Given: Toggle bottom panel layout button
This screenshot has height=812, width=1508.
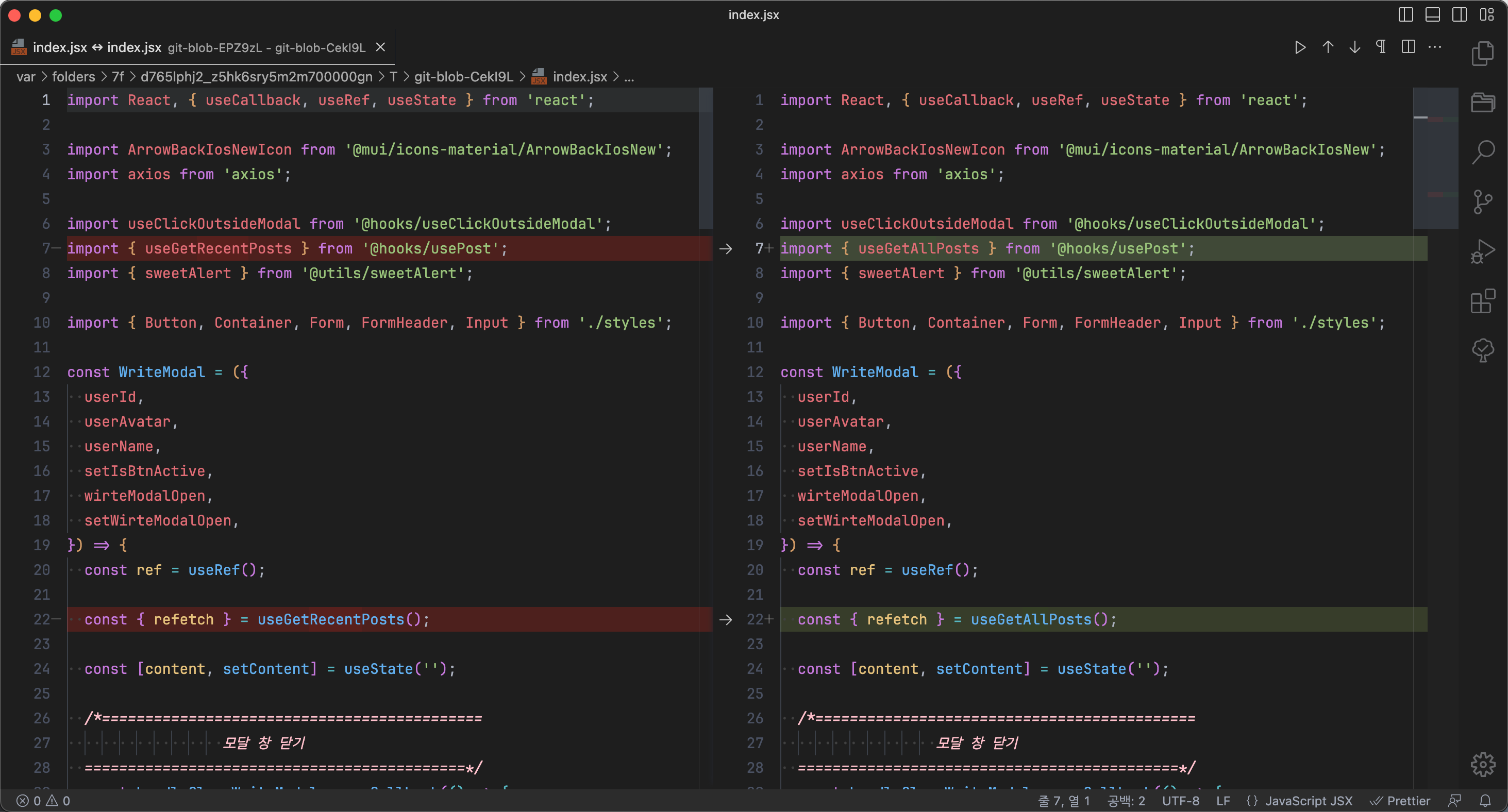Looking at the screenshot, I should pyautogui.click(x=1432, y=14).
